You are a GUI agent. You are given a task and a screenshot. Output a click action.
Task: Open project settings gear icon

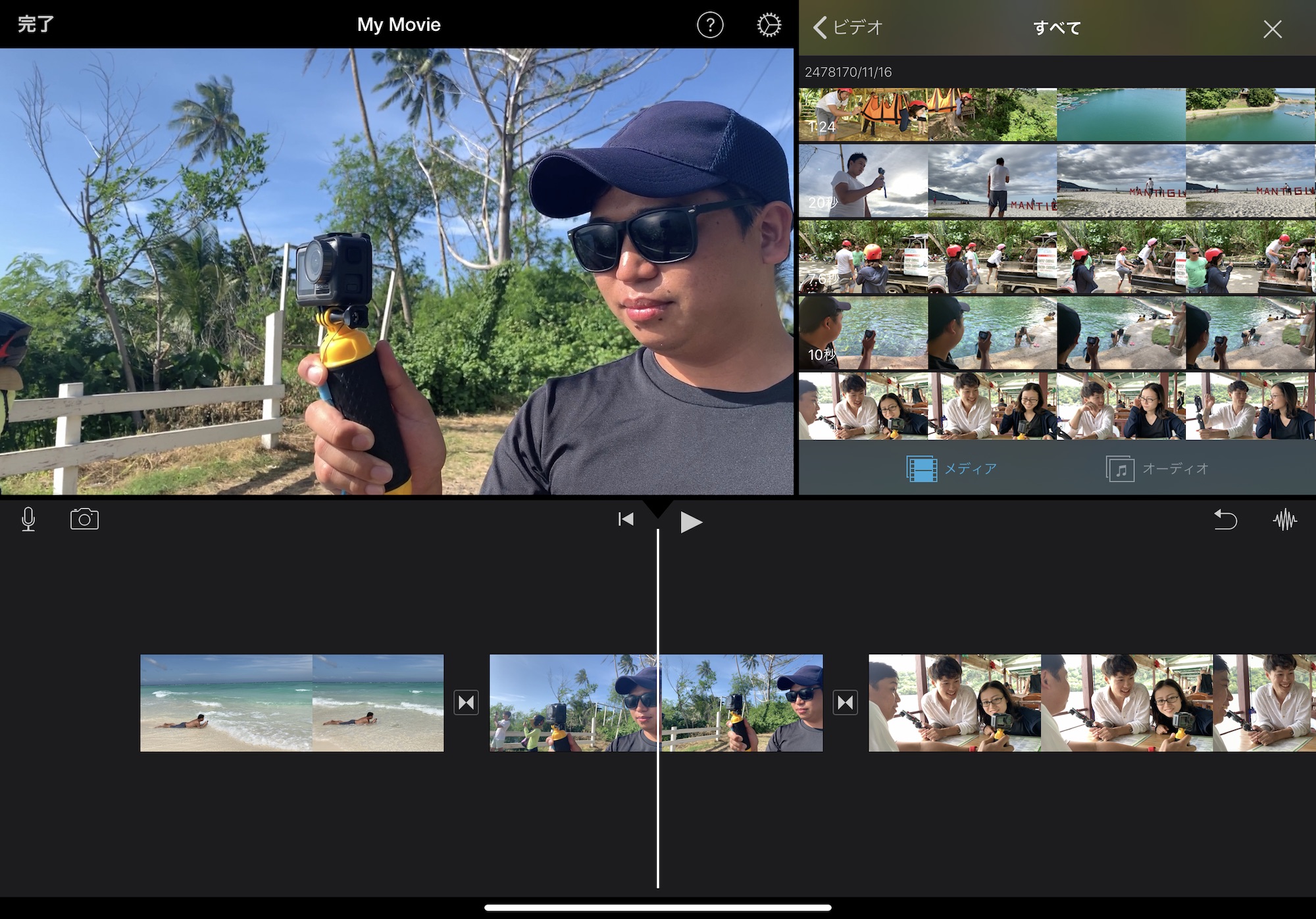769,25
